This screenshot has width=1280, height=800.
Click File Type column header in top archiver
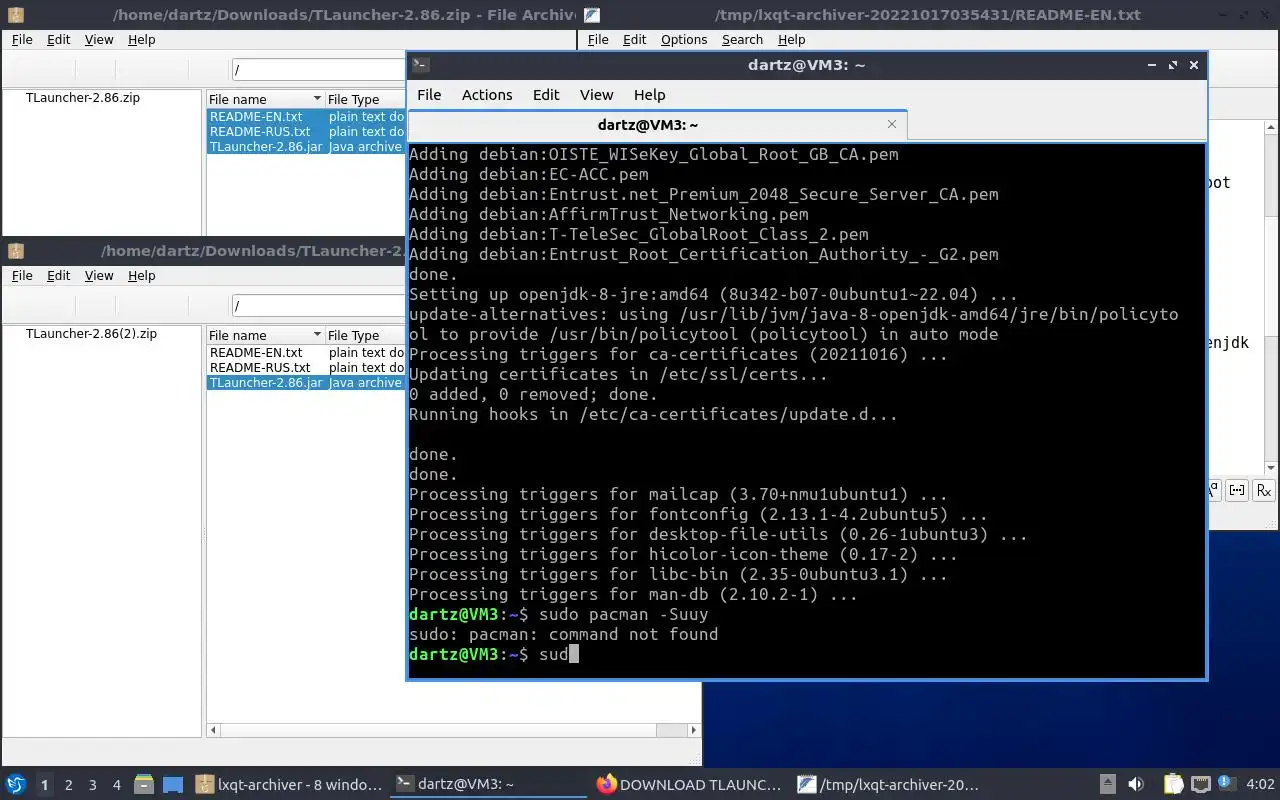point(365,99)
